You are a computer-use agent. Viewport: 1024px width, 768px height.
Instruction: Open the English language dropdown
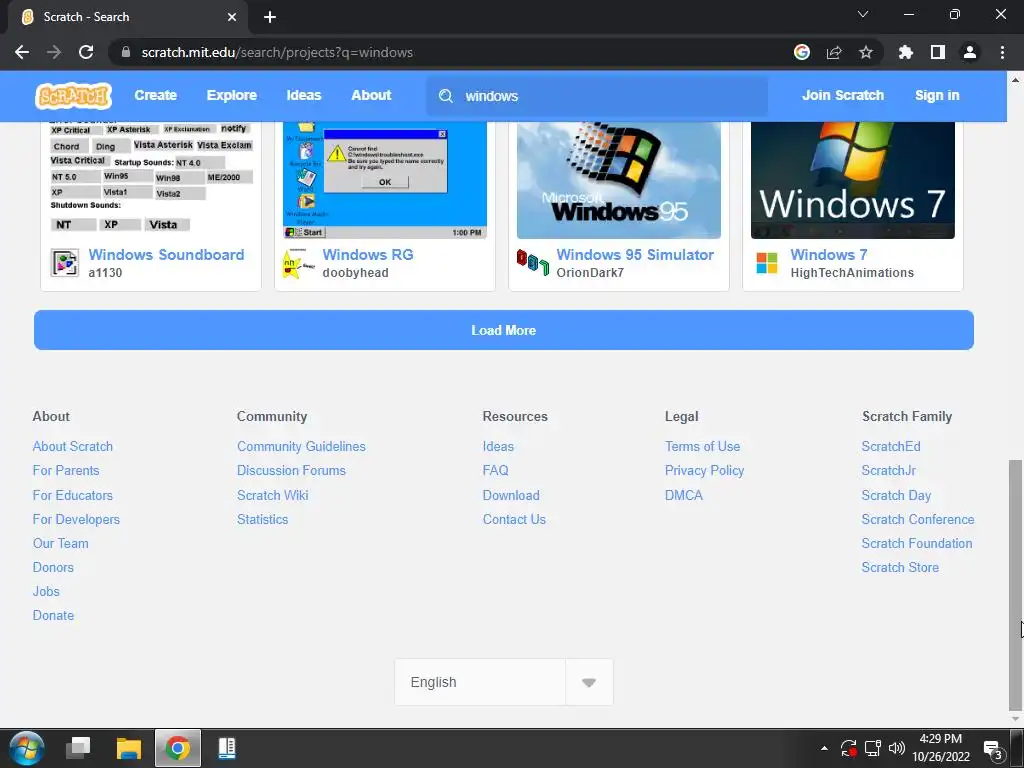[504, 682]
